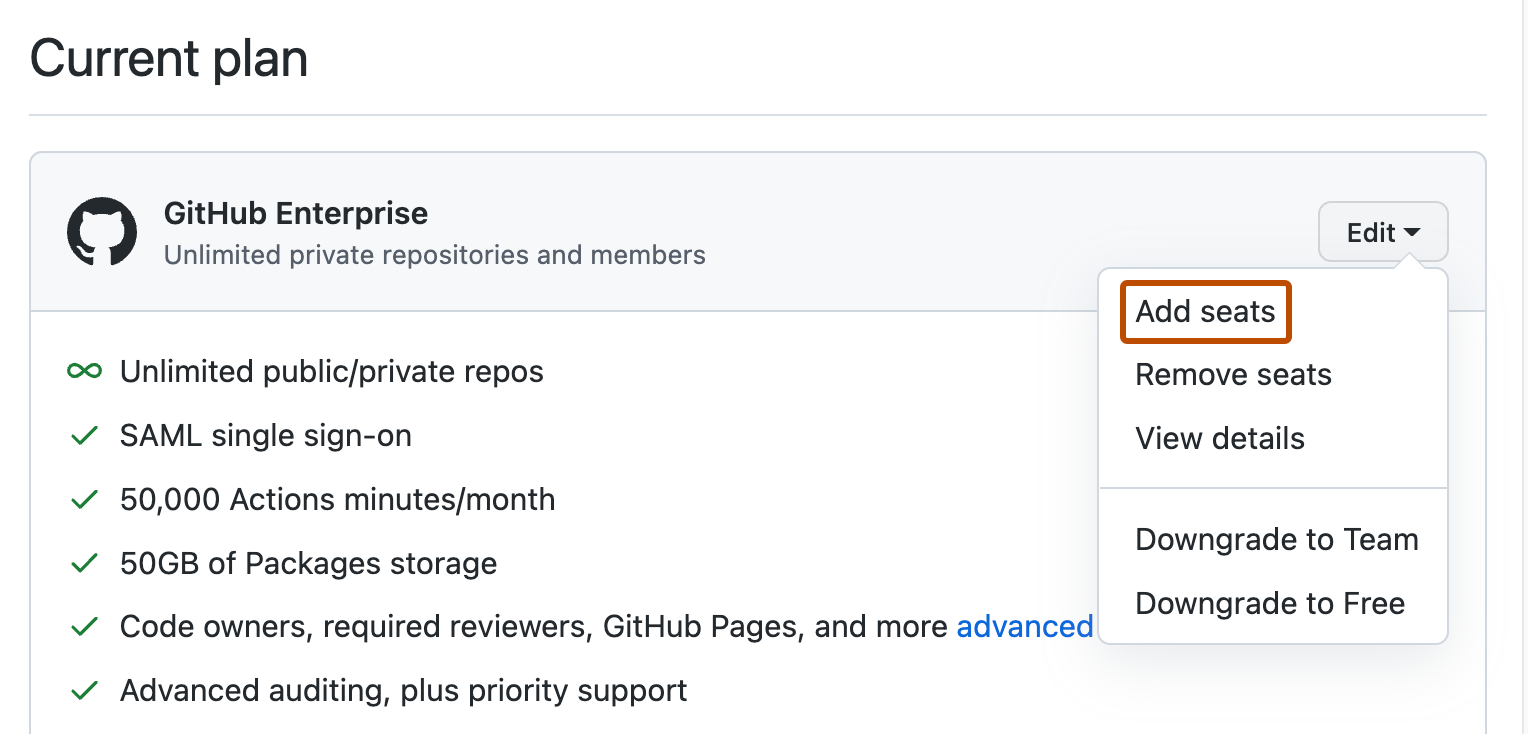
Task: Choose Add seats from the menu
Action: (x=1205, y=312)
